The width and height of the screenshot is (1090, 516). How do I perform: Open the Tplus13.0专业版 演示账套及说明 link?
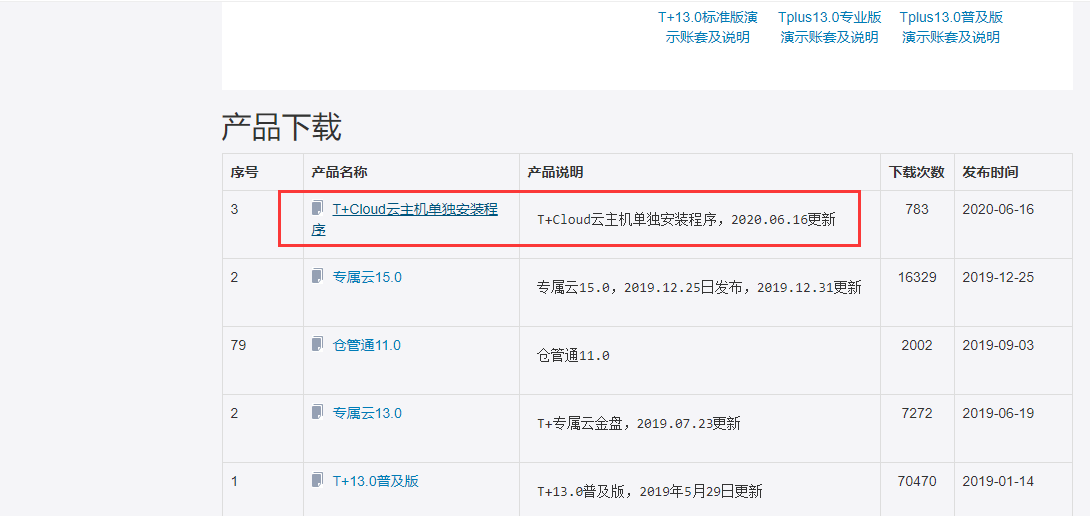[x=829, y=27]
